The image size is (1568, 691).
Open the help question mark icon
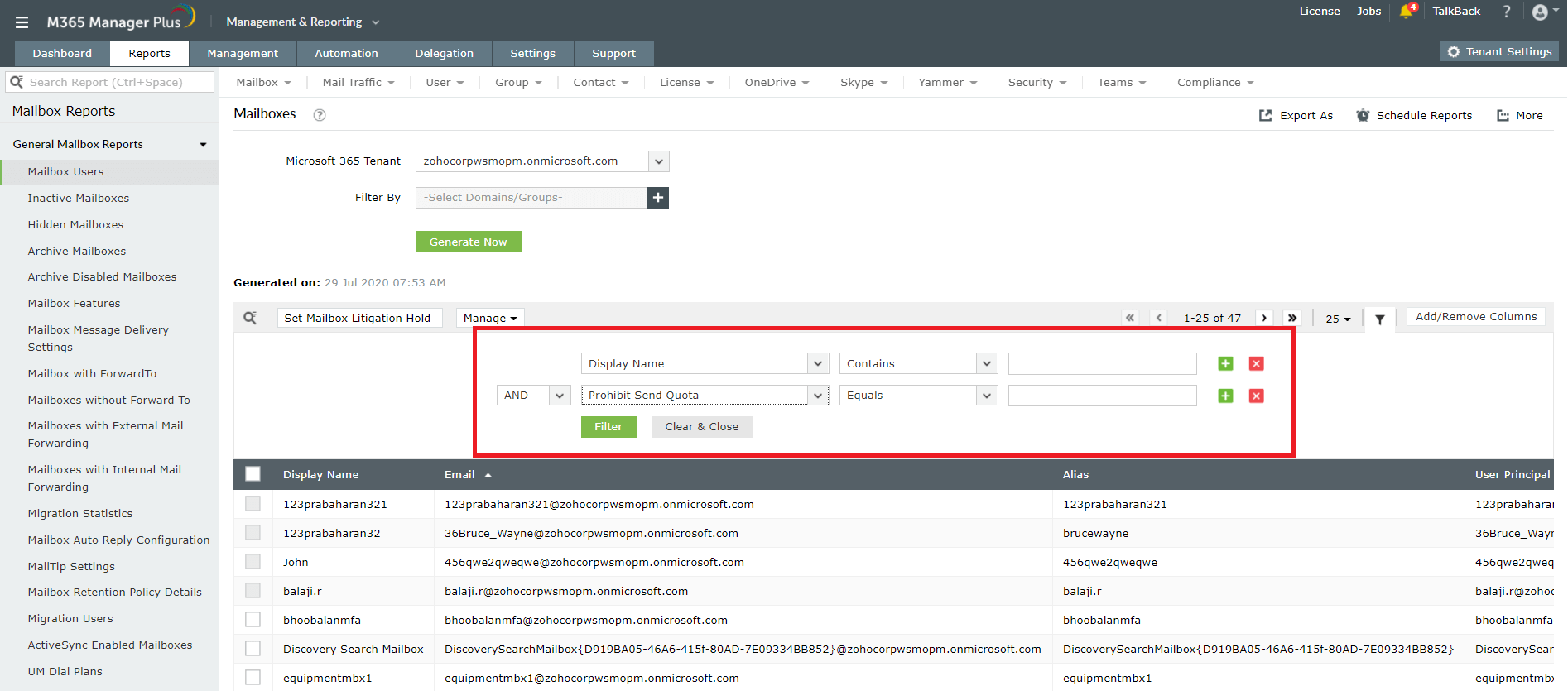pyautogui.click(x=1507, y=12)
